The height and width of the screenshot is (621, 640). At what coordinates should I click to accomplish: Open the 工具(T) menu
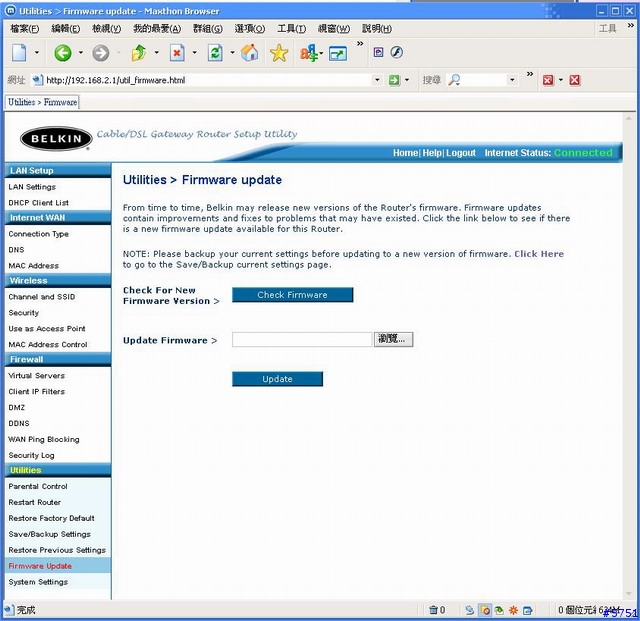[291, 29]
